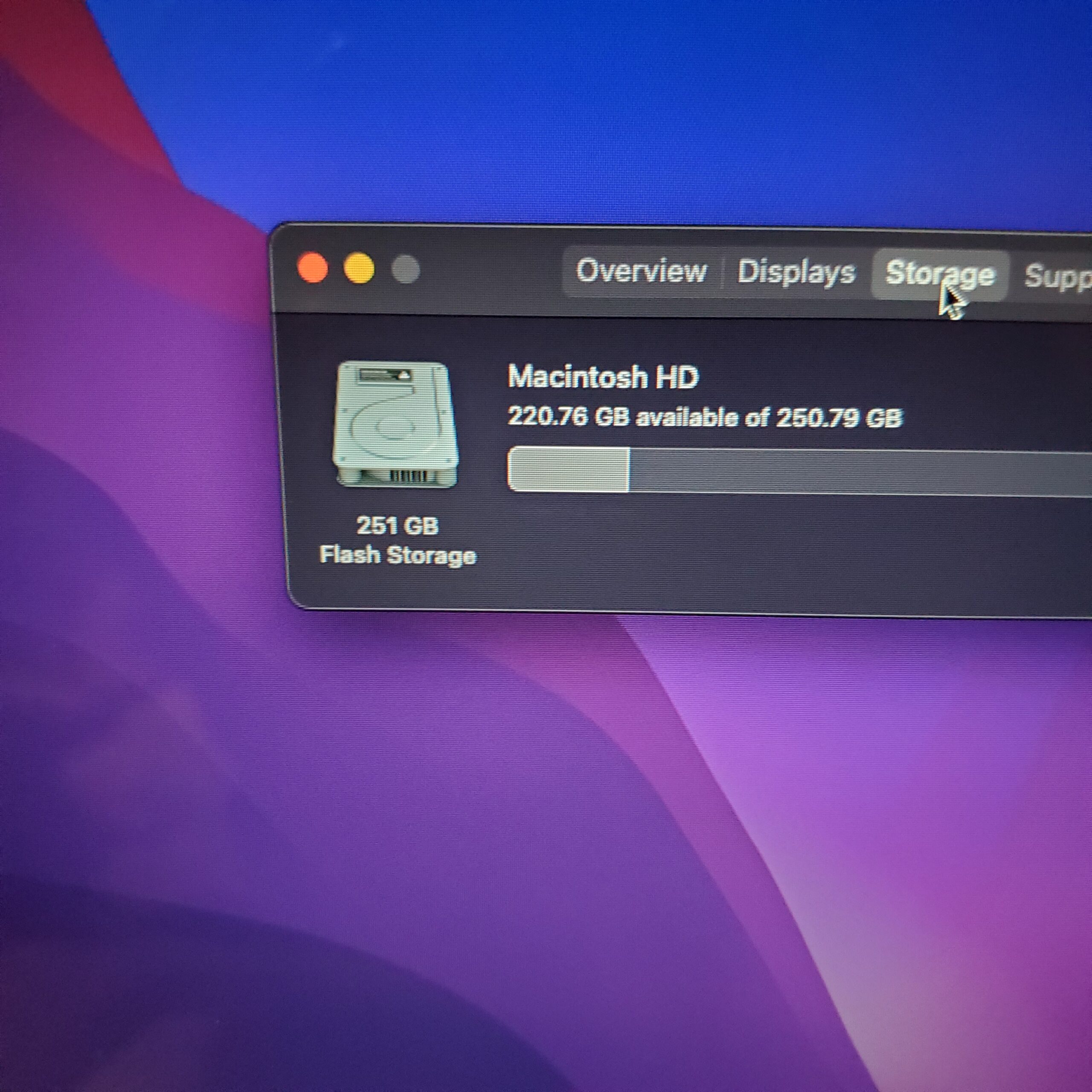
Task: Open the partially visible Support tab
Action: click(1057, 277)
